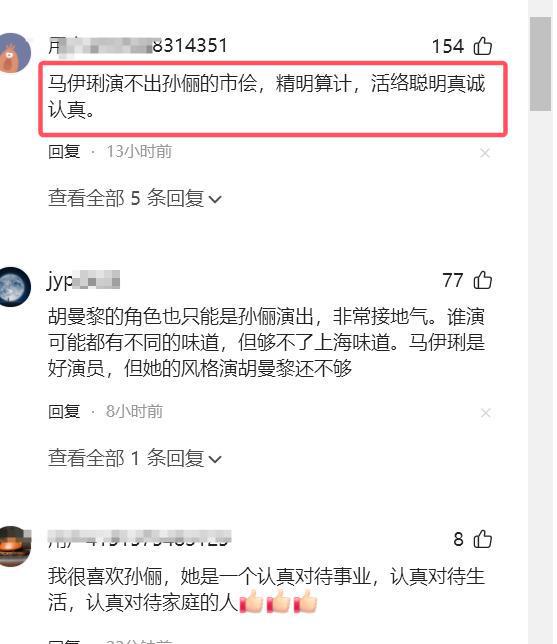The image size is (557, 644).
Task: Like the comment with 8 likes
Action: 483,539
